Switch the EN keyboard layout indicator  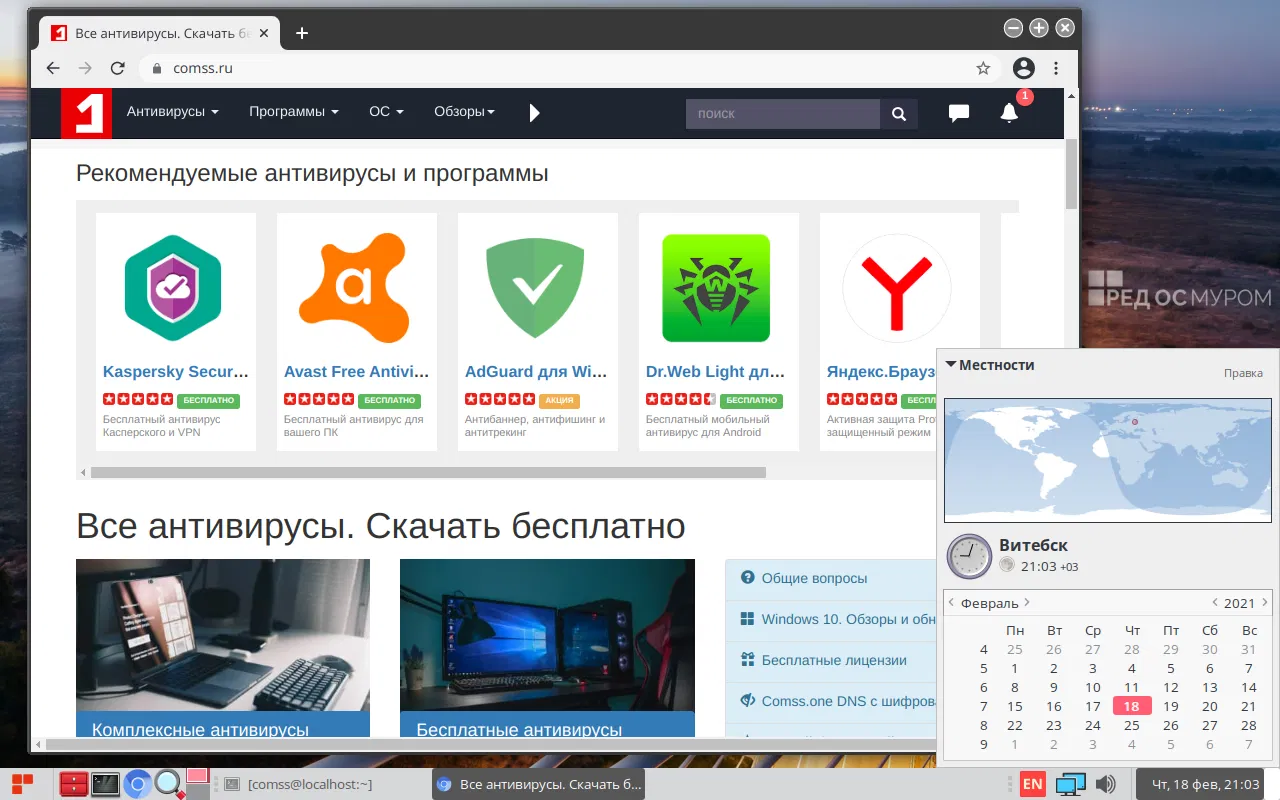pos(1033,784)
